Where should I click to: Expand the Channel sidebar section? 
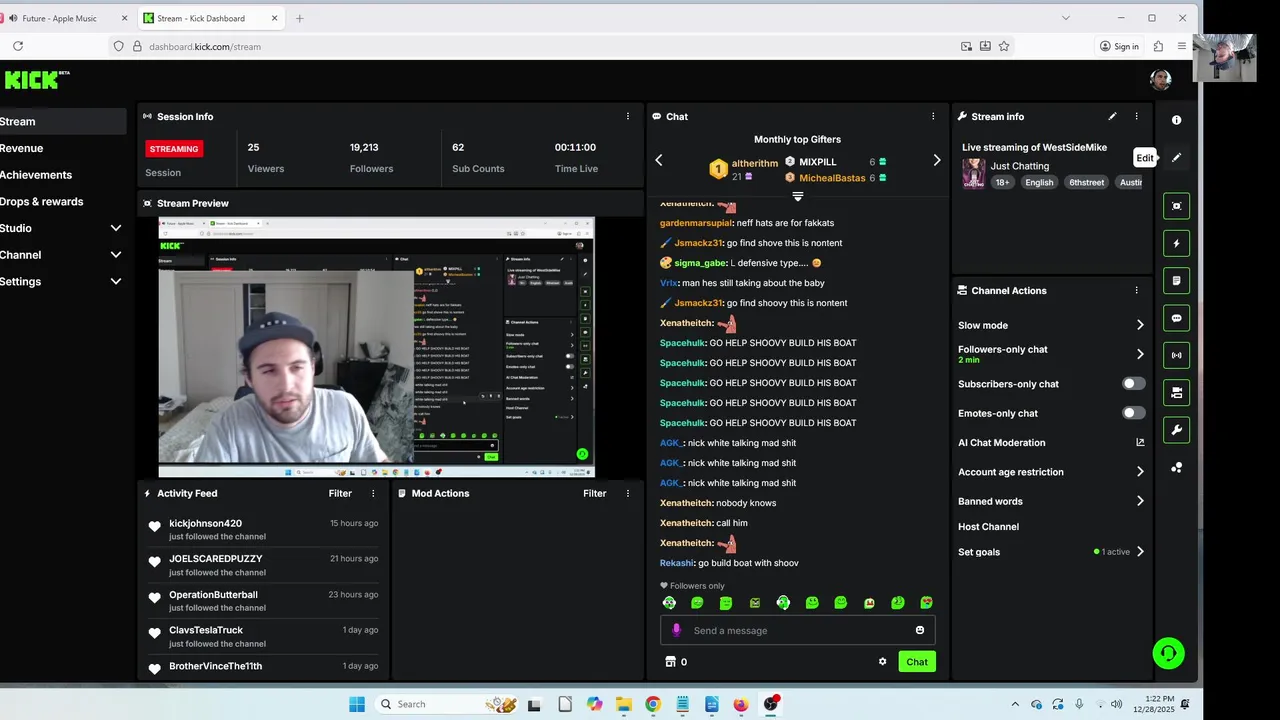(x=116, y=255)
